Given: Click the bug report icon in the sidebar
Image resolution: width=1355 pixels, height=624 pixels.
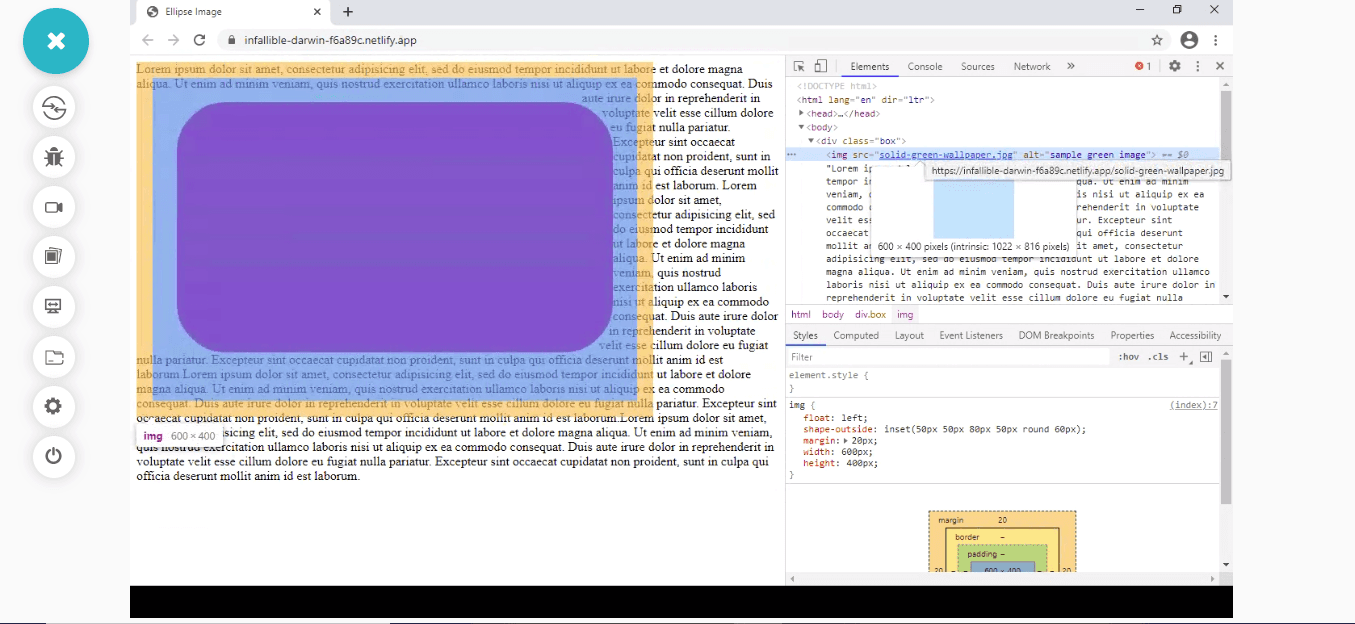Looking at the screenshot, I should (54, 157).
